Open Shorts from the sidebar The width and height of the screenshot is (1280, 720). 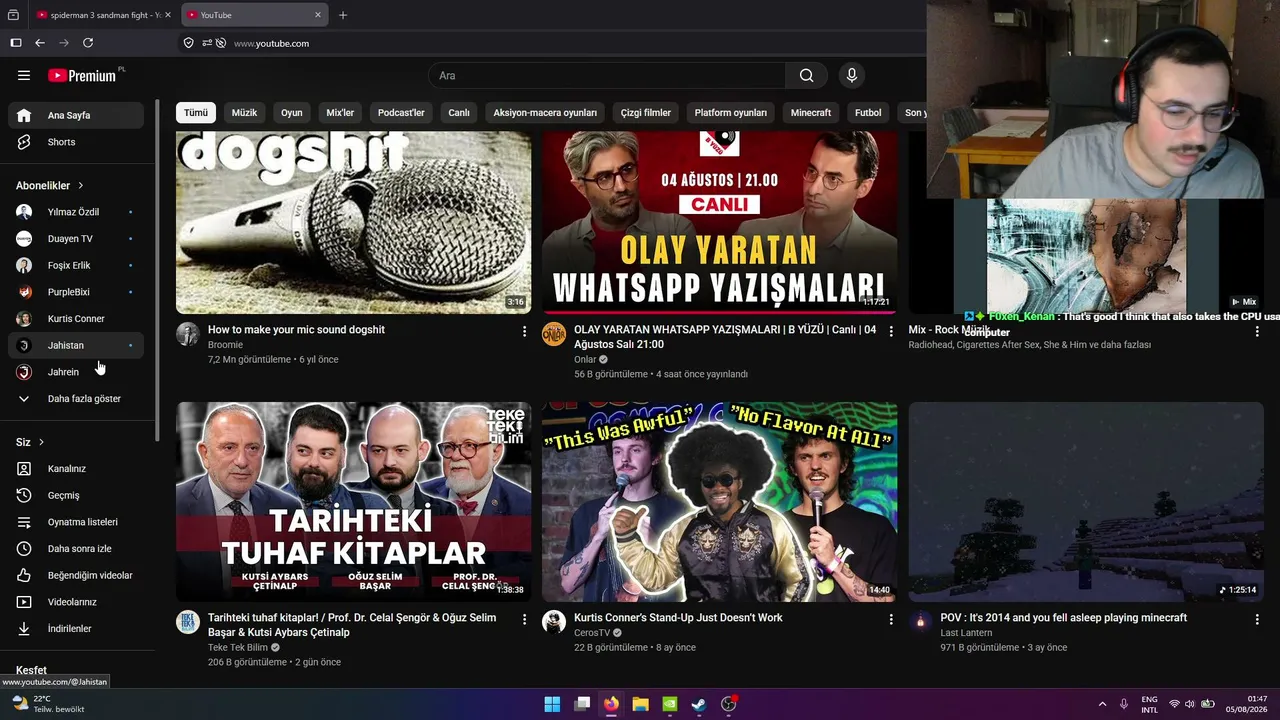click(76, 142)
